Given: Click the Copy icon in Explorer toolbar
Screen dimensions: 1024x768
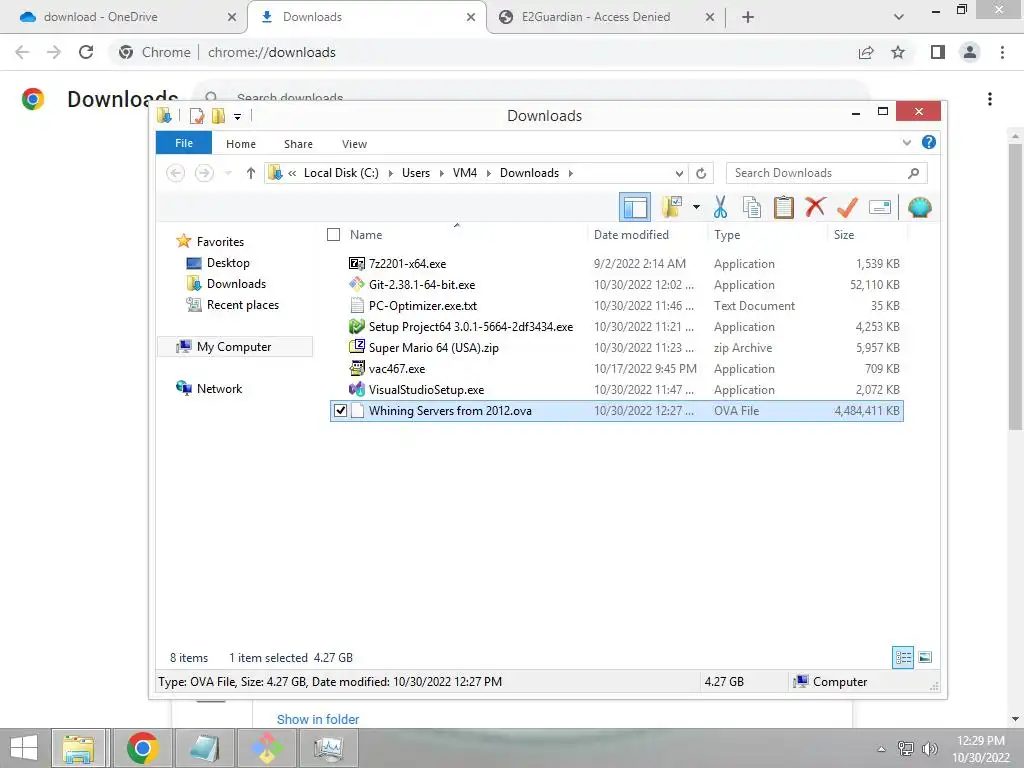Looking at the screenshot, I should 752,207.
